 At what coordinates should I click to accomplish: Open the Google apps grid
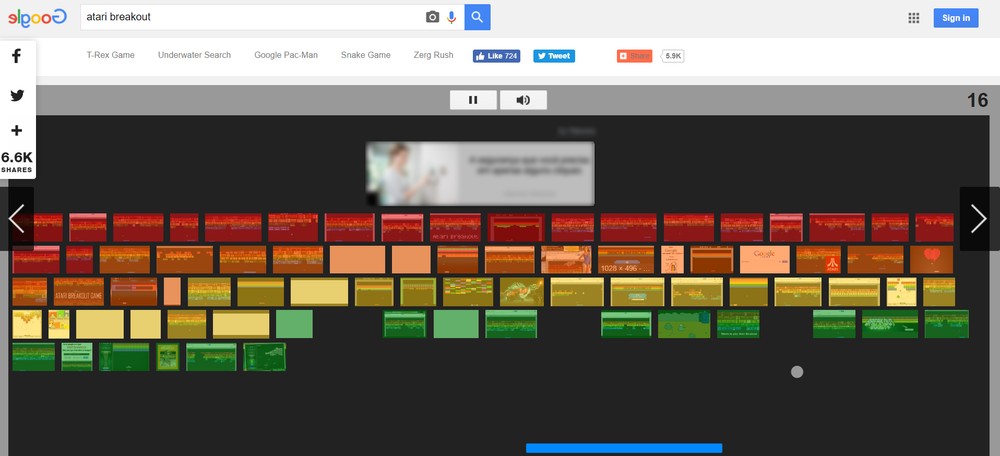(913, 18)
